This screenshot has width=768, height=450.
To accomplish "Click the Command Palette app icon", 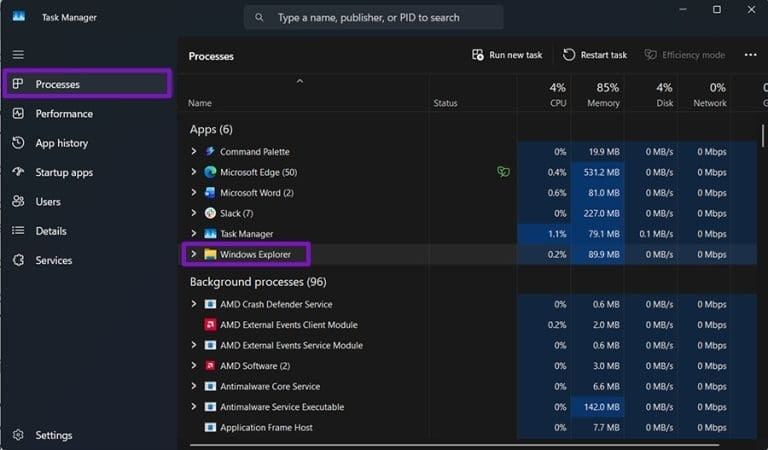I will pyautogui.click(x=210, y=151).
